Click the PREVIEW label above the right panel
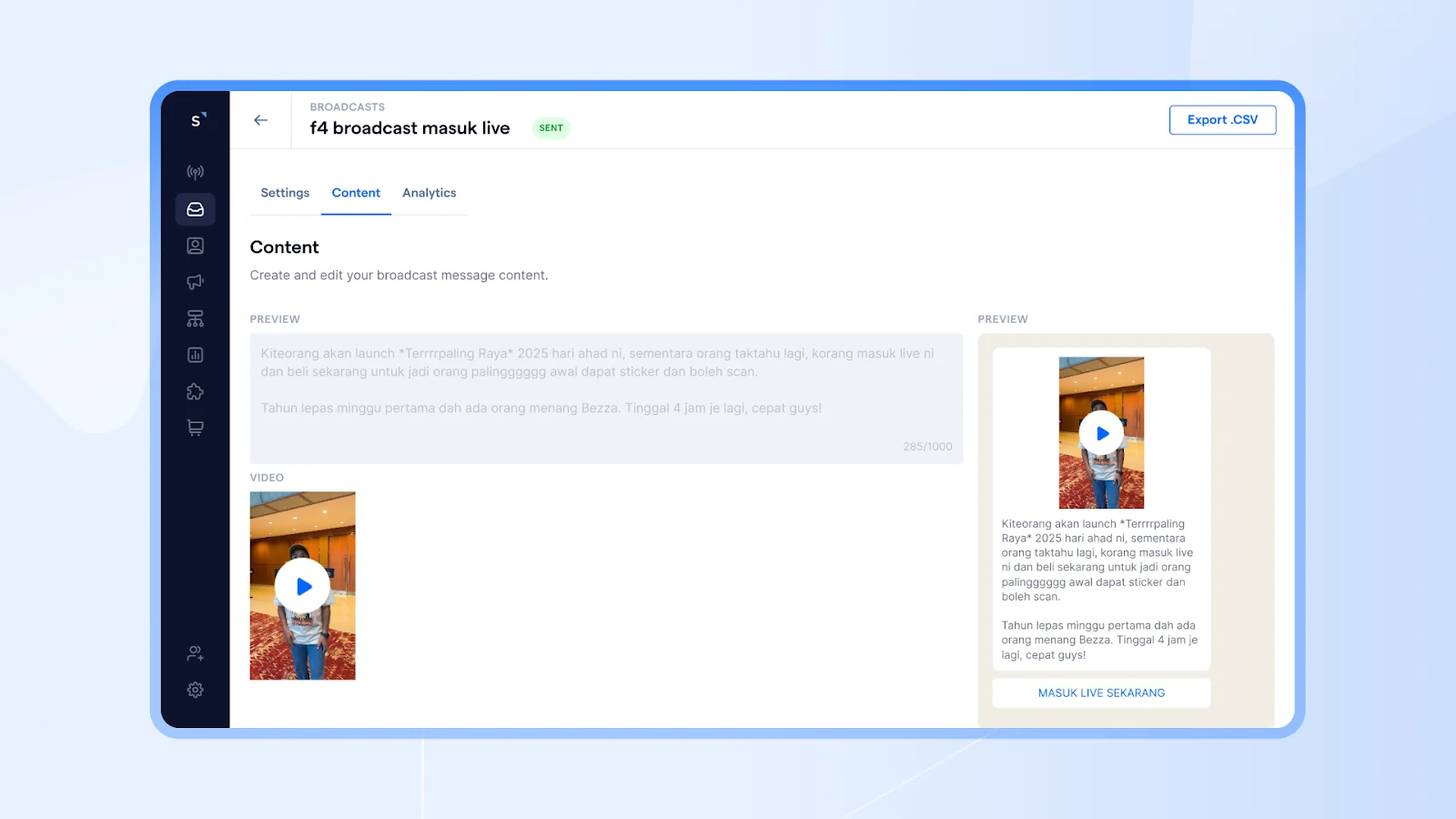The width and height of the screenshot is (1456, 819). tap(1003, 319)
